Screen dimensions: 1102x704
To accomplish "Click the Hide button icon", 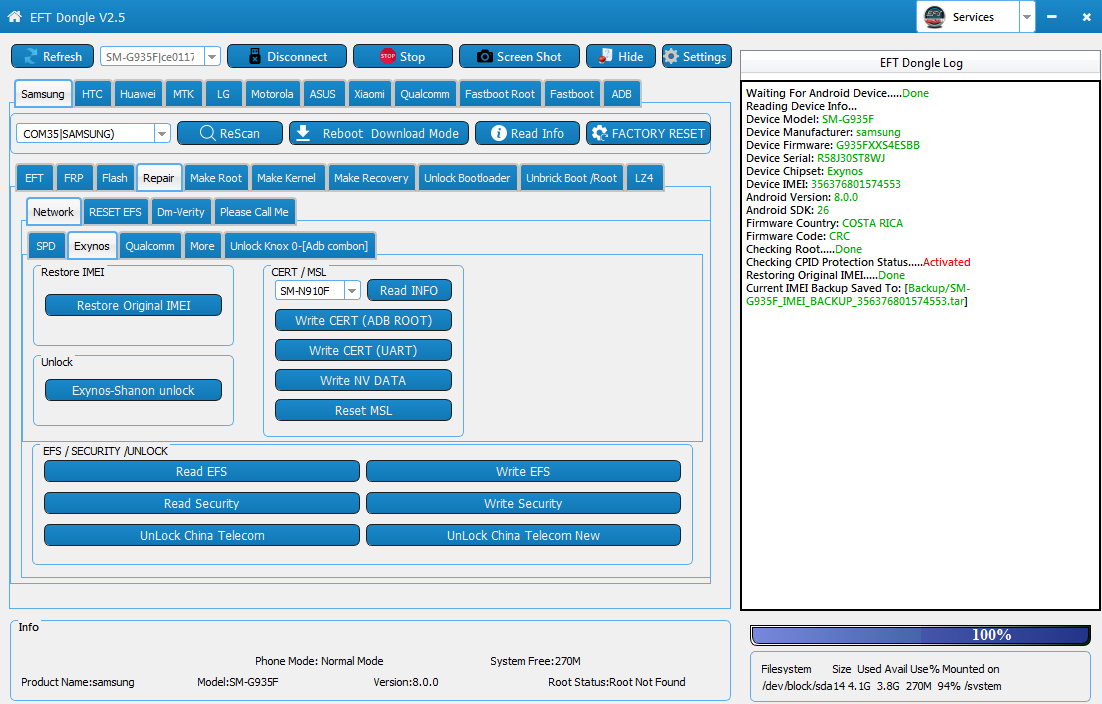I will tap(605, 57).
